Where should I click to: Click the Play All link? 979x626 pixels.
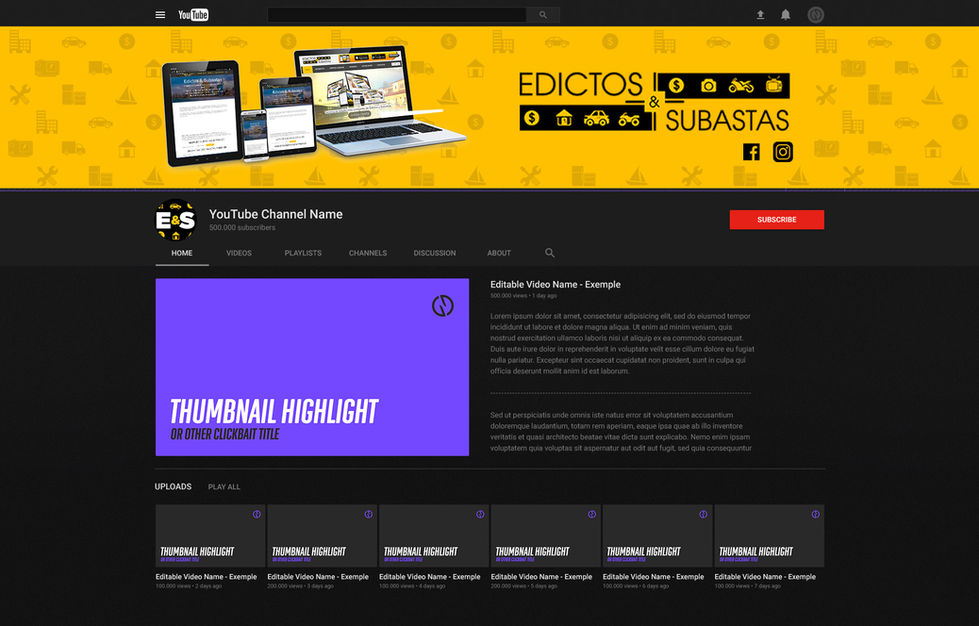pyautogui.click(x=224, y=487)
